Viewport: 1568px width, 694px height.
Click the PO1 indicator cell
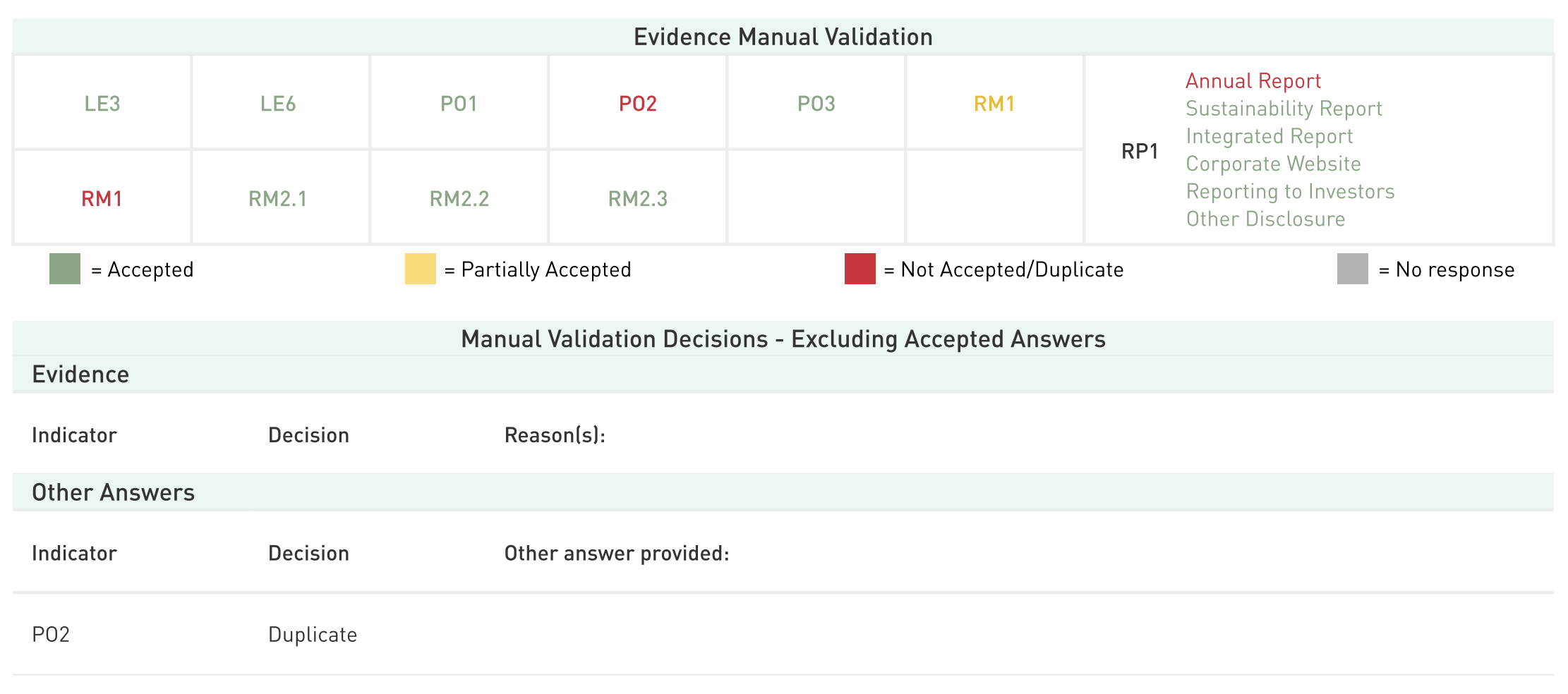[459, 104]
